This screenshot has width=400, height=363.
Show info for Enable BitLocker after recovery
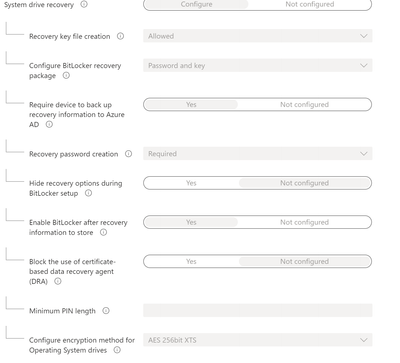coord(104,232)
